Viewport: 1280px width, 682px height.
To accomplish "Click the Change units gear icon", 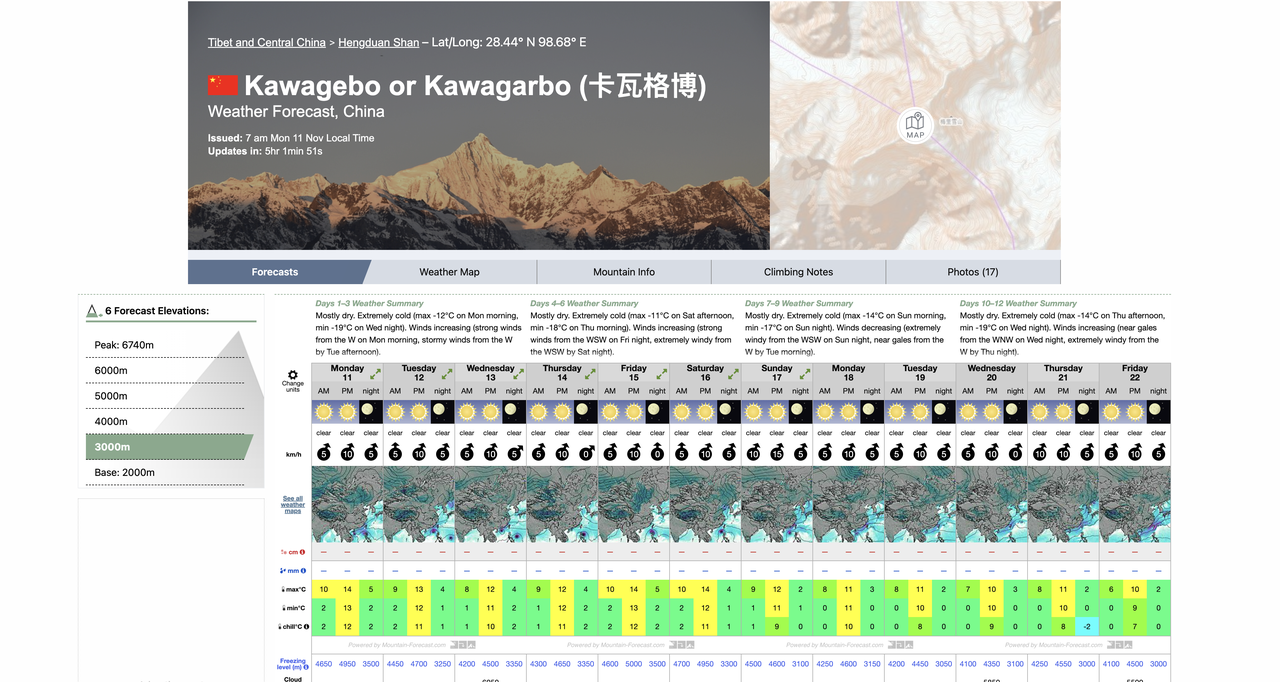I will click(x=292, y=374).
